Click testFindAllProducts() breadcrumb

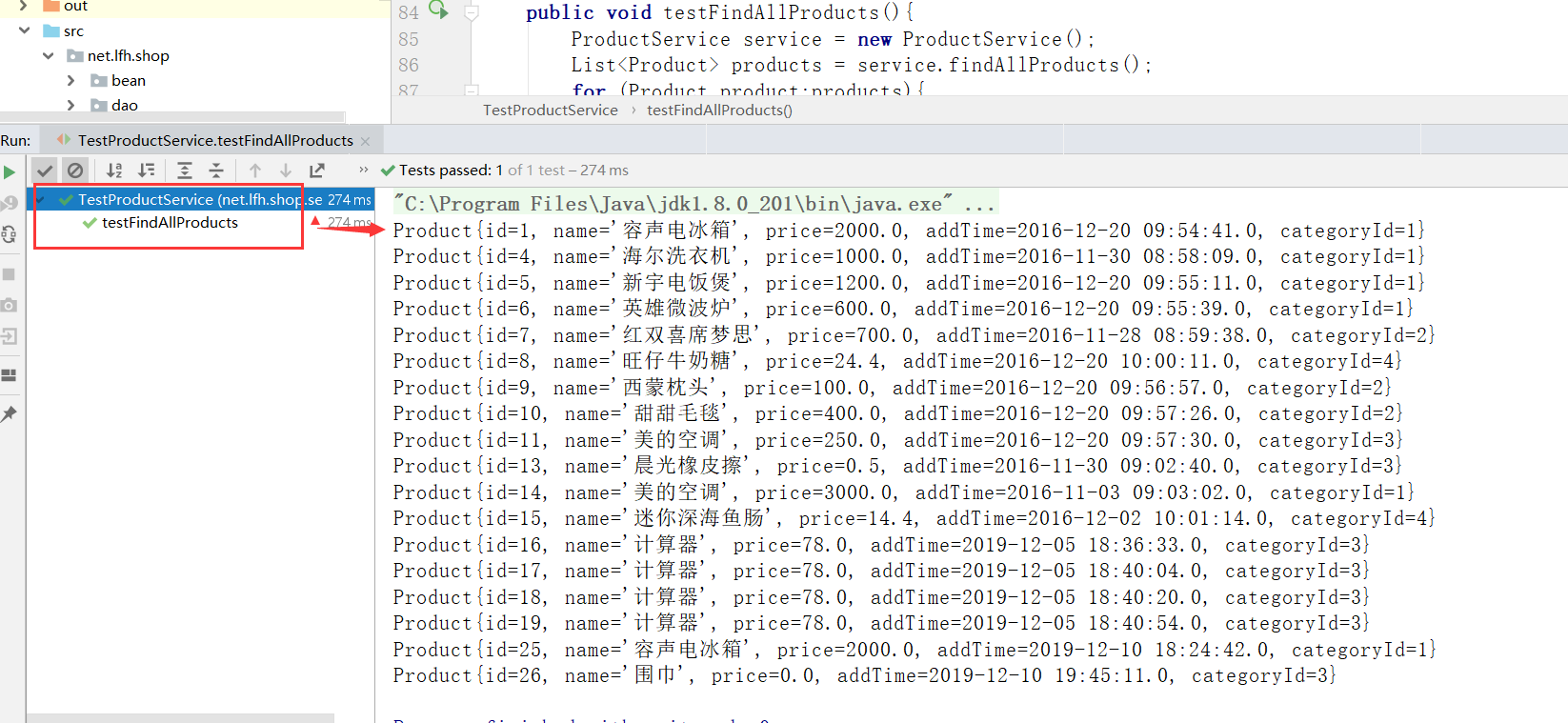(719, 110)
